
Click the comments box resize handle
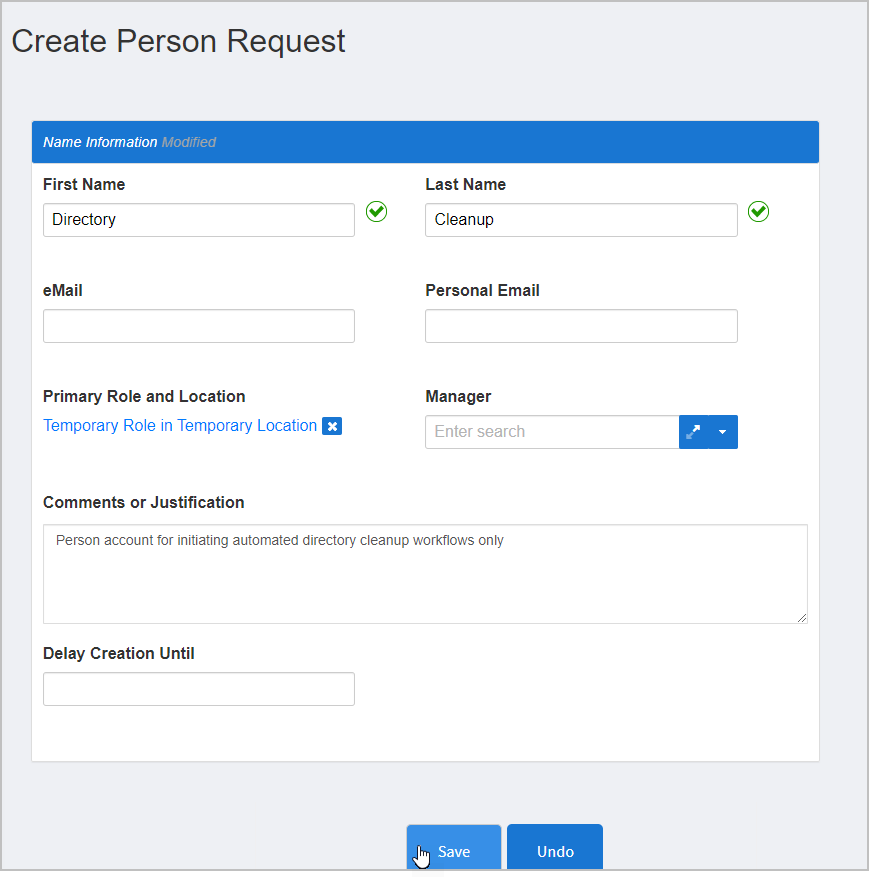(x=802, y=618)
